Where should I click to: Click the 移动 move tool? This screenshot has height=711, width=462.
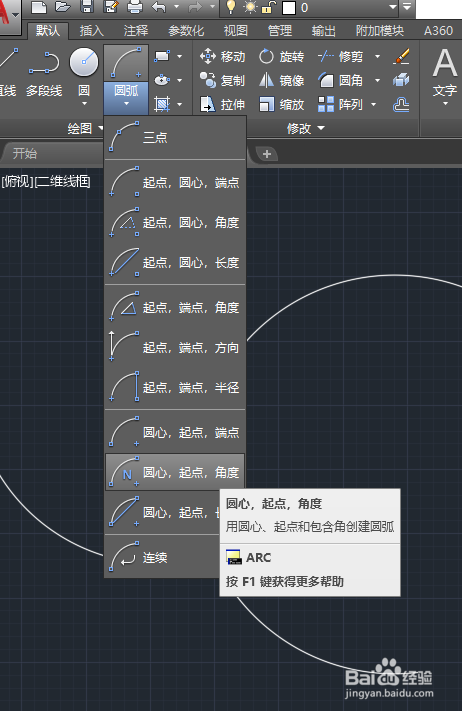pyautogui.click(x=222, y=57)
